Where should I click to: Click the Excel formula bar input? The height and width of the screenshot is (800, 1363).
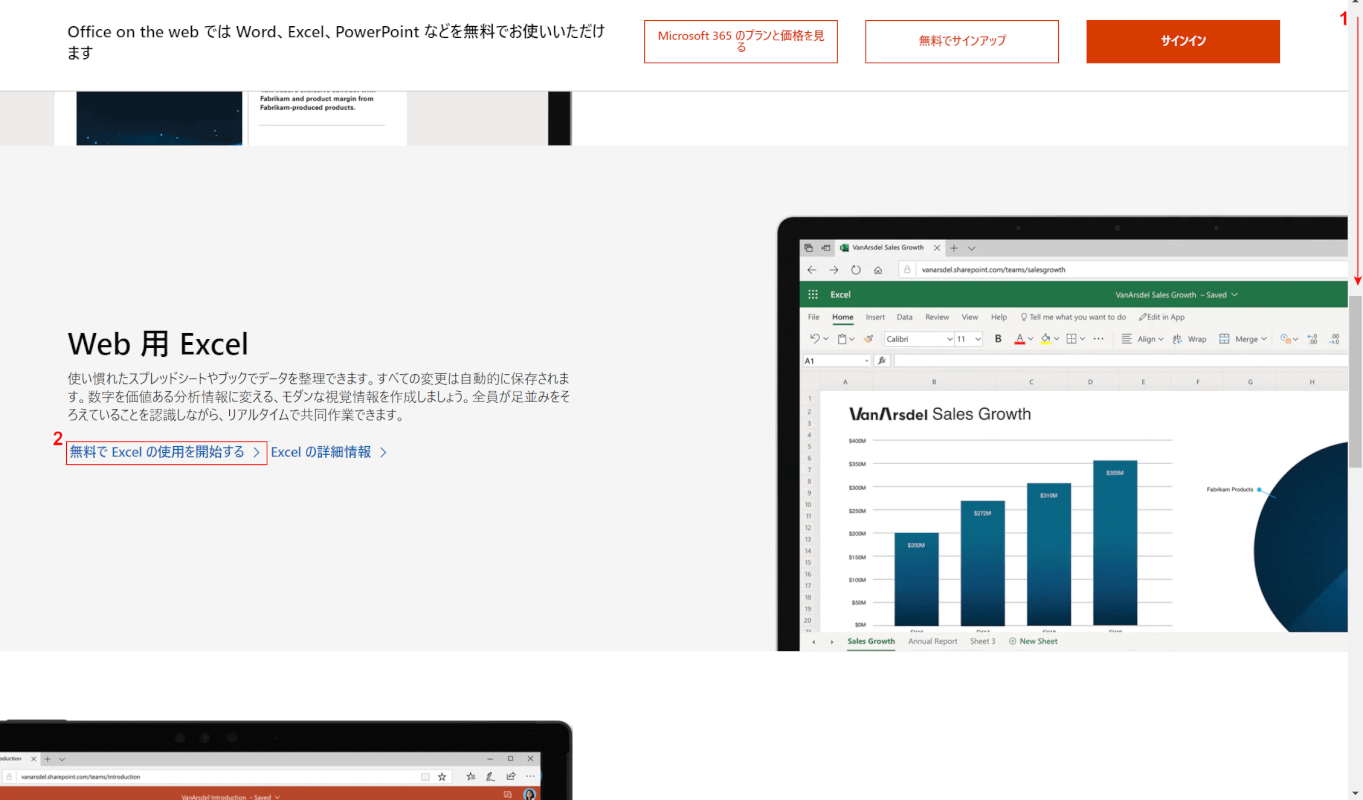click(1120, 360)
